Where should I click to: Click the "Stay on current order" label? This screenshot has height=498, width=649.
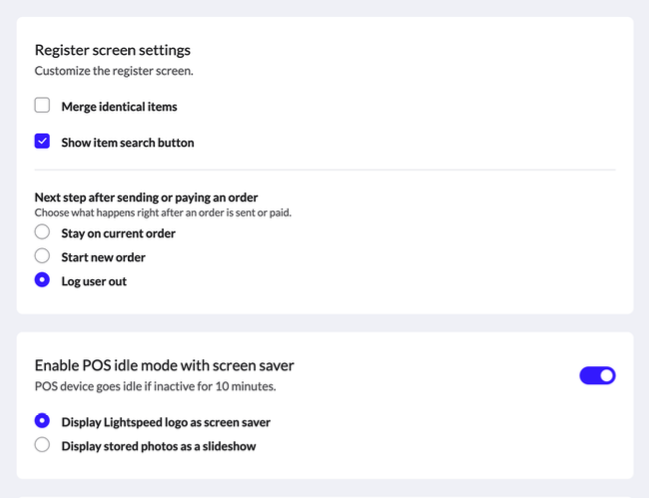click(118, 233)
